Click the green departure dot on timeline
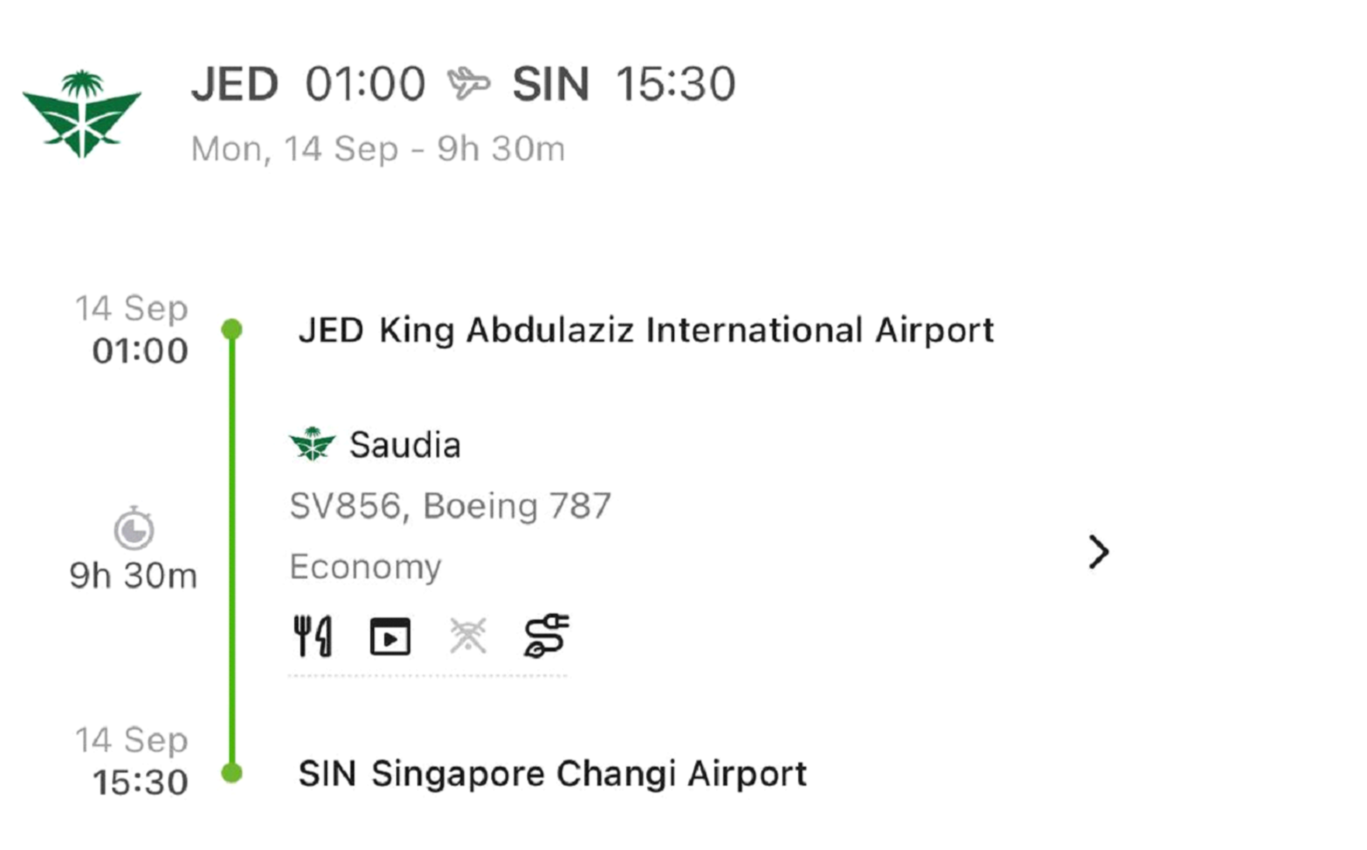Screen dimensions: 1367x850 pyautogui.click(x=232, y=329)
